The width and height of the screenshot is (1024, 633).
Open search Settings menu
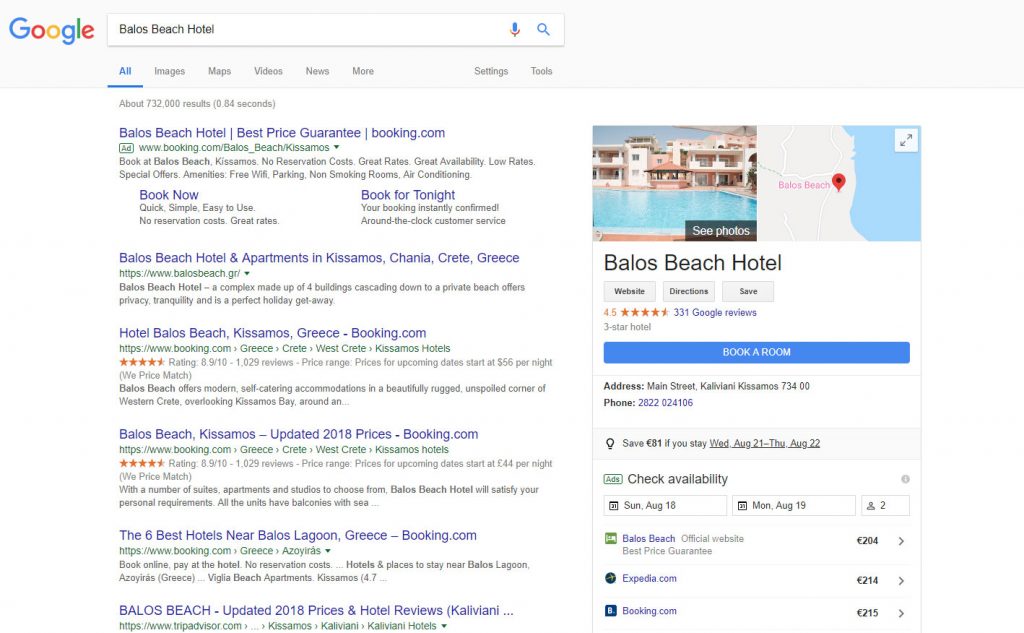(490, 71)
